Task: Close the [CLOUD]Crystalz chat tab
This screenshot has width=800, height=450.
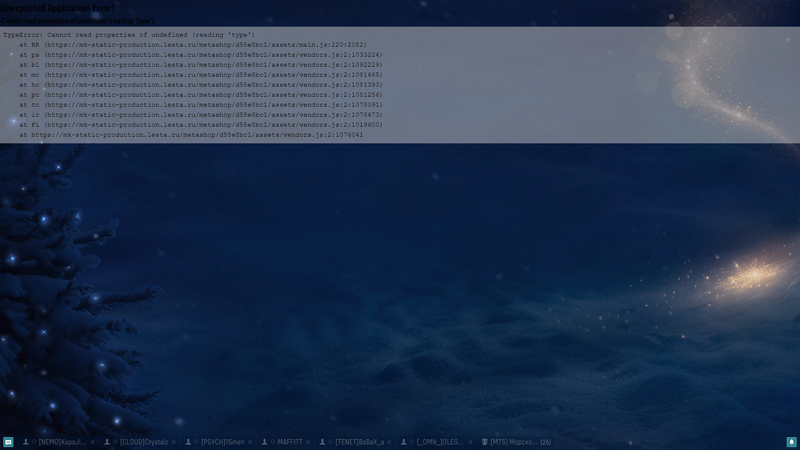Action: click(x=174, y=441)
